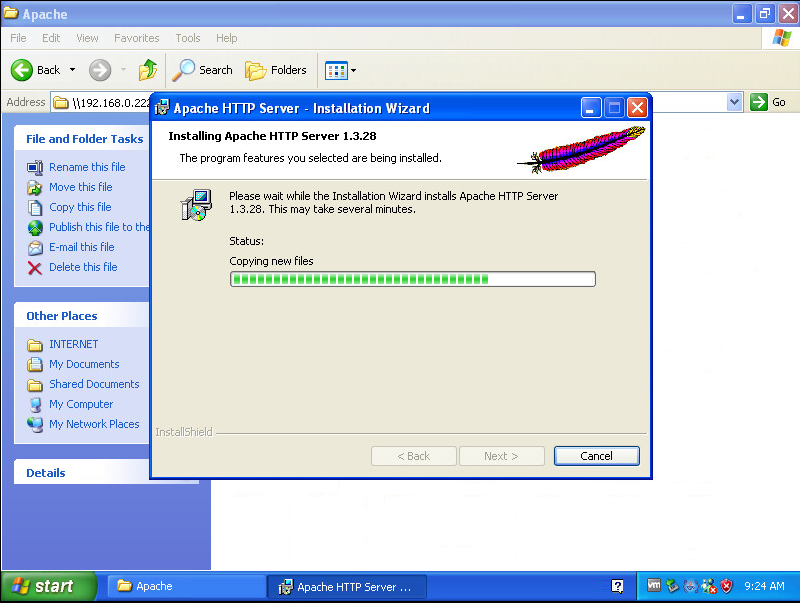Open the Address bar dropdown
Viewport: 800px width, 603px height.
(734, 102)
